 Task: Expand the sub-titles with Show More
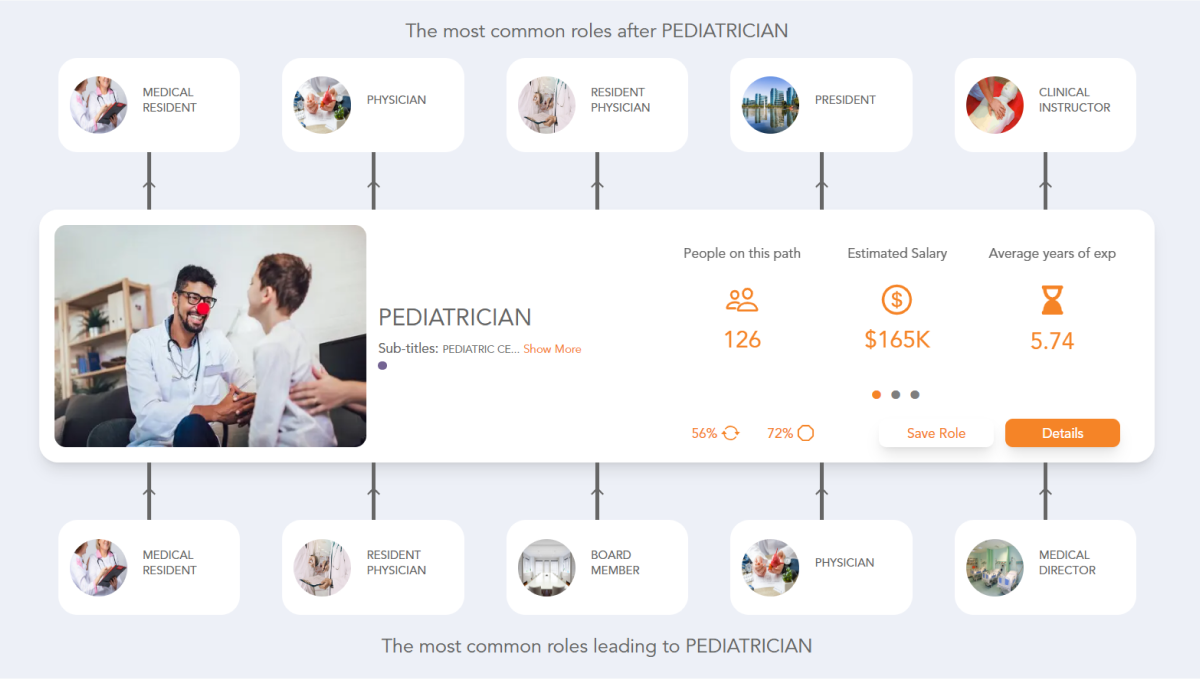coord(552,349)
